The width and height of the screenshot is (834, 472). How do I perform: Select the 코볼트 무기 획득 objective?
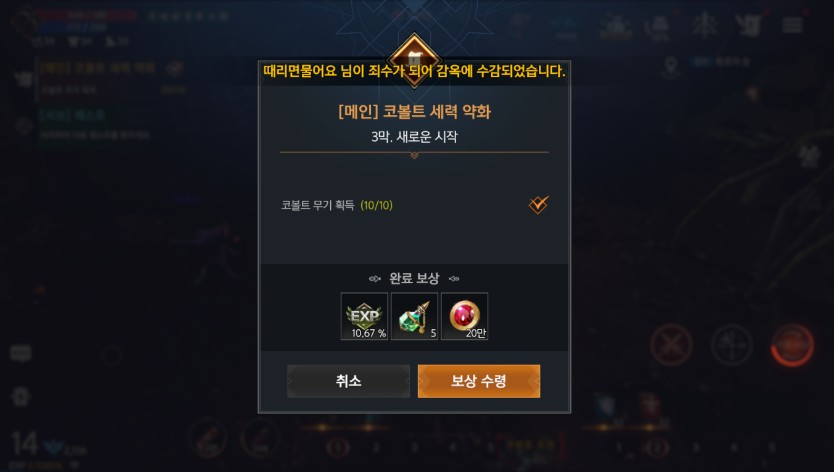click(337, 205)
